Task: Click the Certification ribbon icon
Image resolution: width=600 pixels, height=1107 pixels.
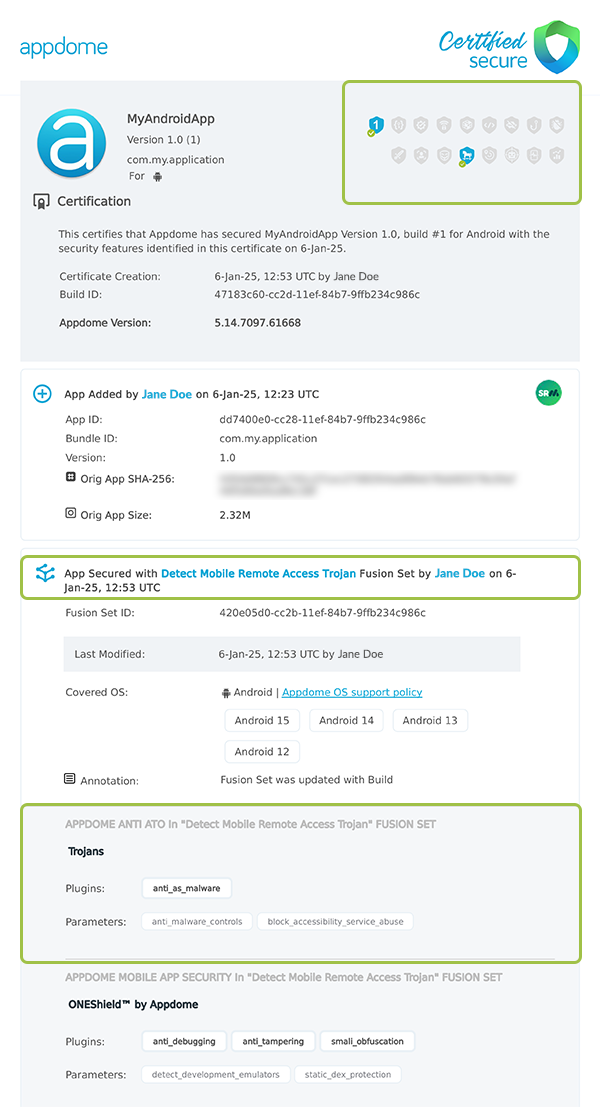Action: point(41,201)
